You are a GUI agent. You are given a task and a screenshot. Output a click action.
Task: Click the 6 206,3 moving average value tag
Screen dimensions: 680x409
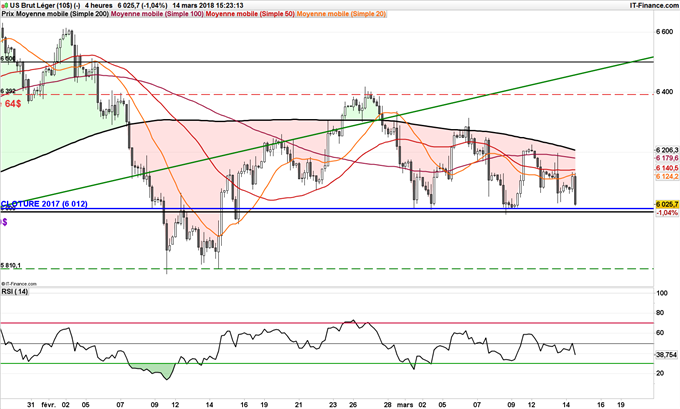[x=667, y=150]
